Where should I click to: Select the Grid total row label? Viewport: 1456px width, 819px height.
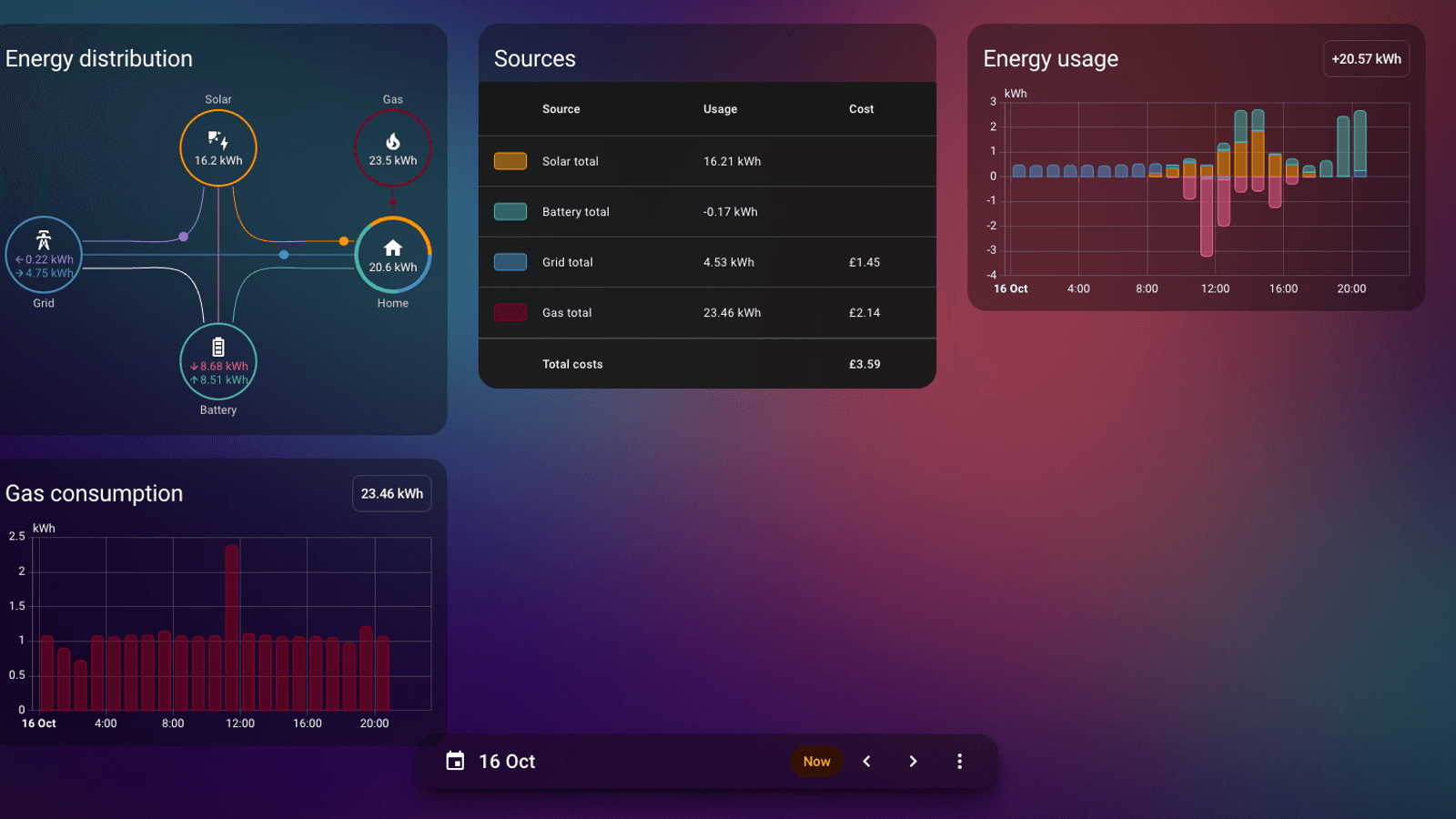[568, 262]
